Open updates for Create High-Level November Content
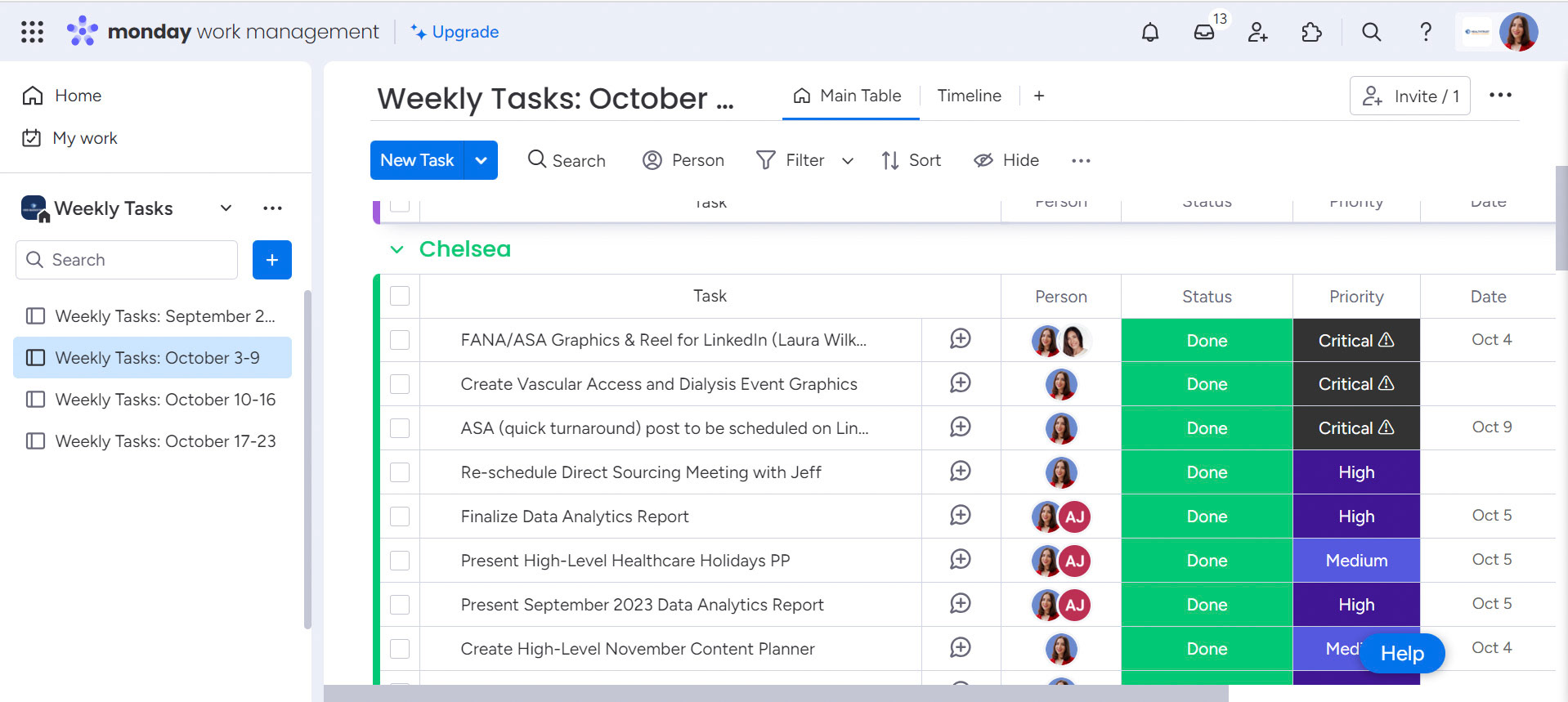 pos(961,647)
